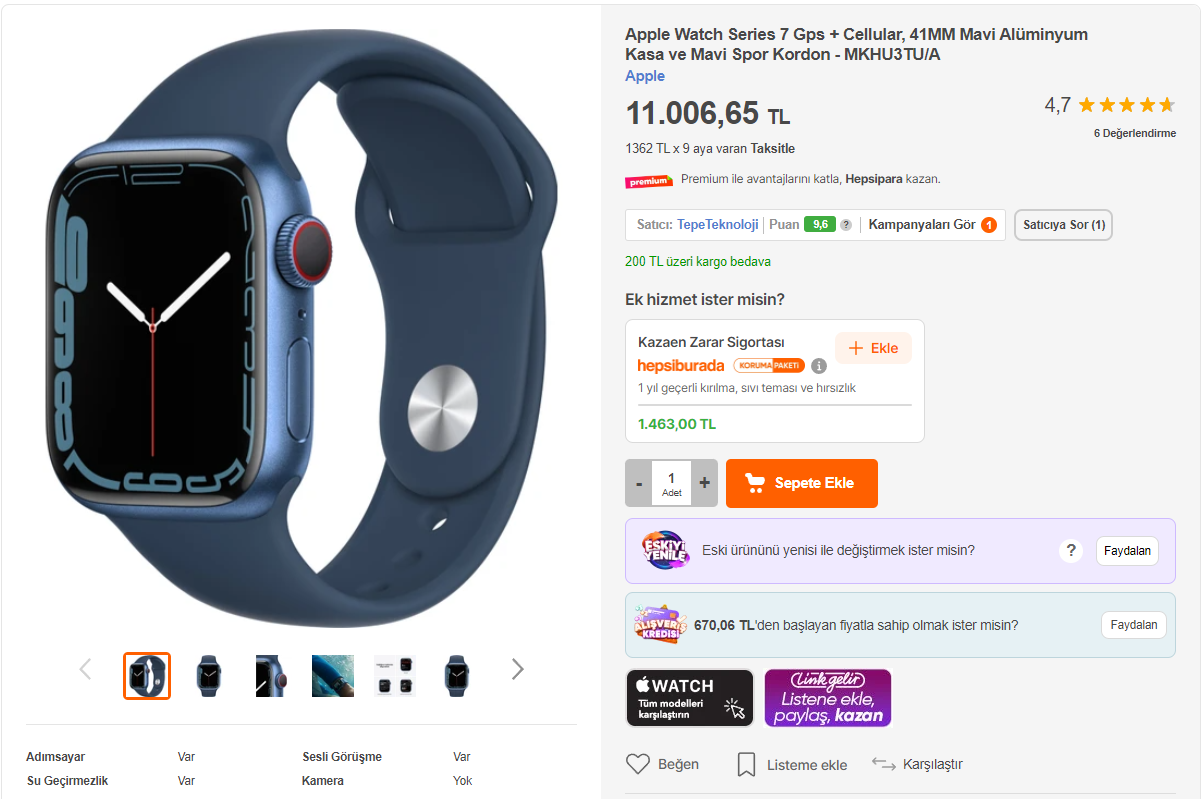
Task: Click the Premium badge icon
Action: [649, 181]
